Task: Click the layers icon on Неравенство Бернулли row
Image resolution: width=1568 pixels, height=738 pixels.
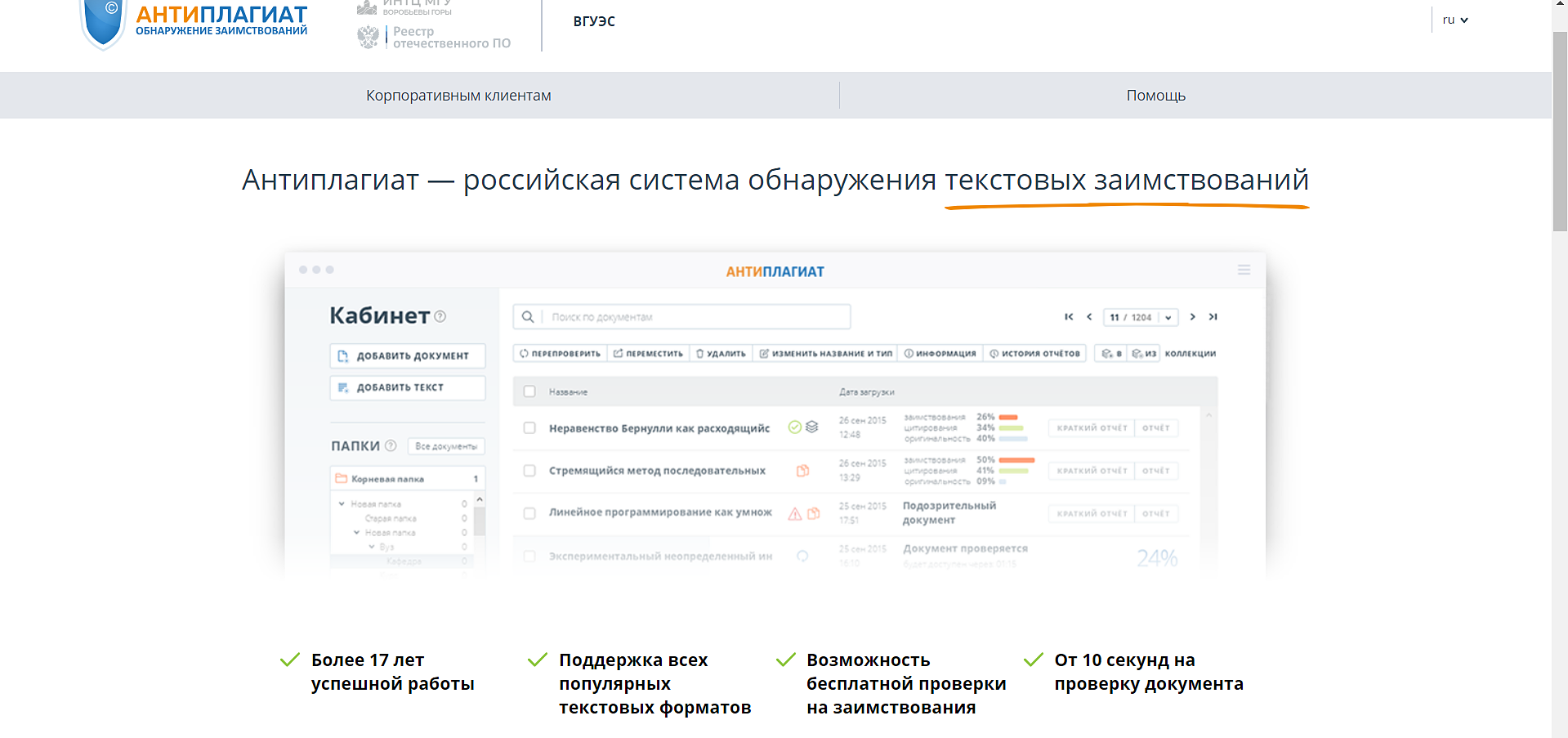Action: coord(811,427)
